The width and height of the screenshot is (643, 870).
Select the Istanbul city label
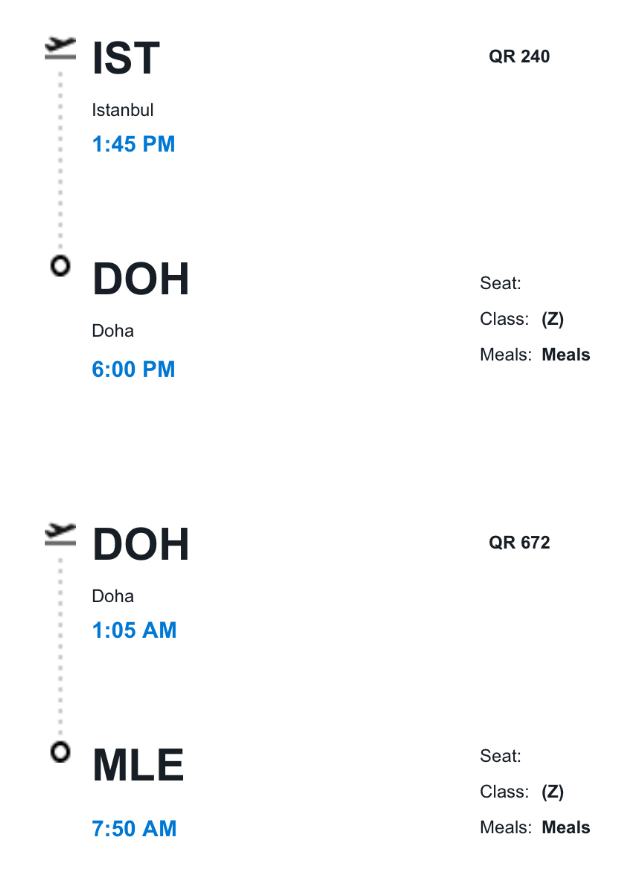click(x=123, y=110)
